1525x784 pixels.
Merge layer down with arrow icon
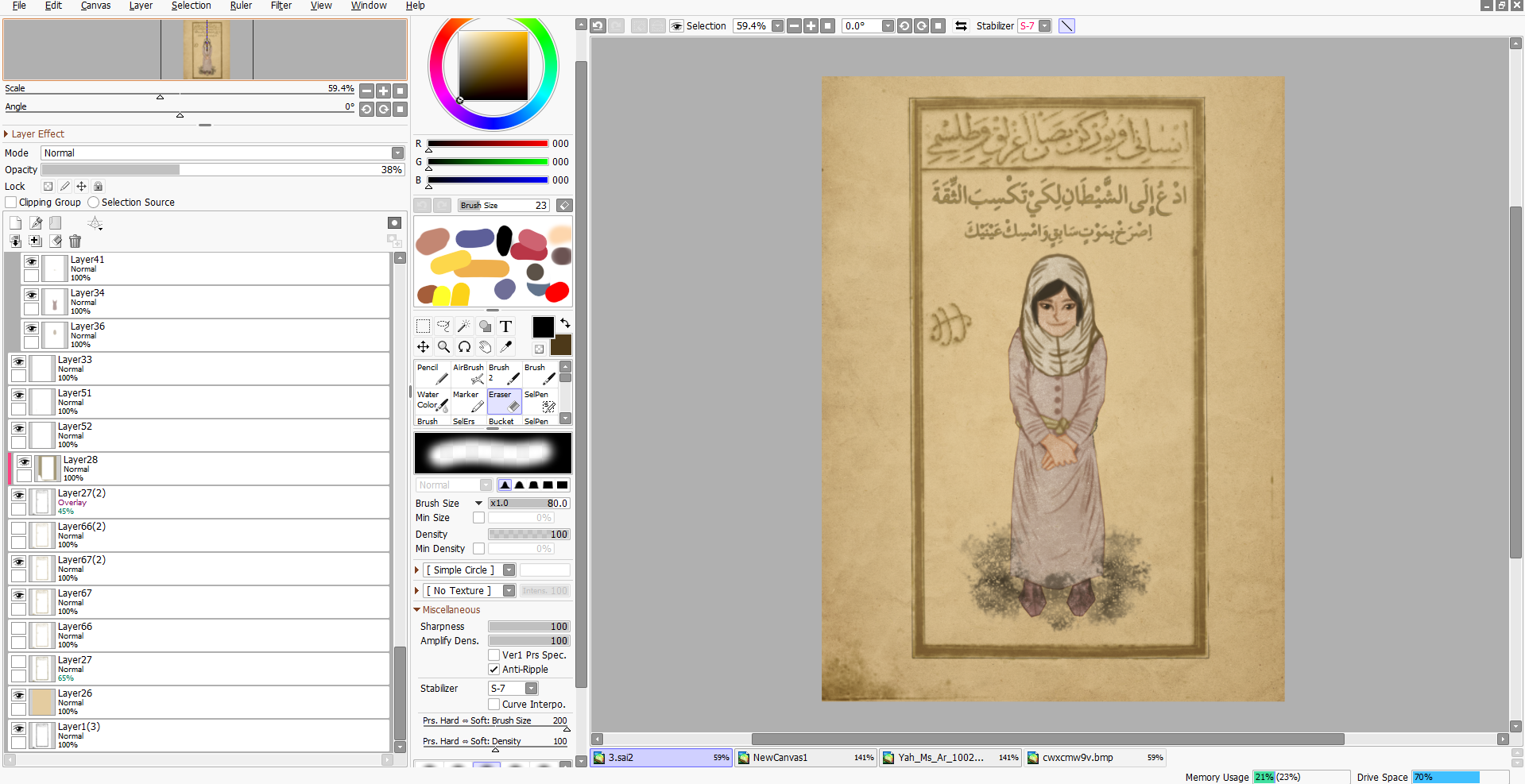pos(15,241)
